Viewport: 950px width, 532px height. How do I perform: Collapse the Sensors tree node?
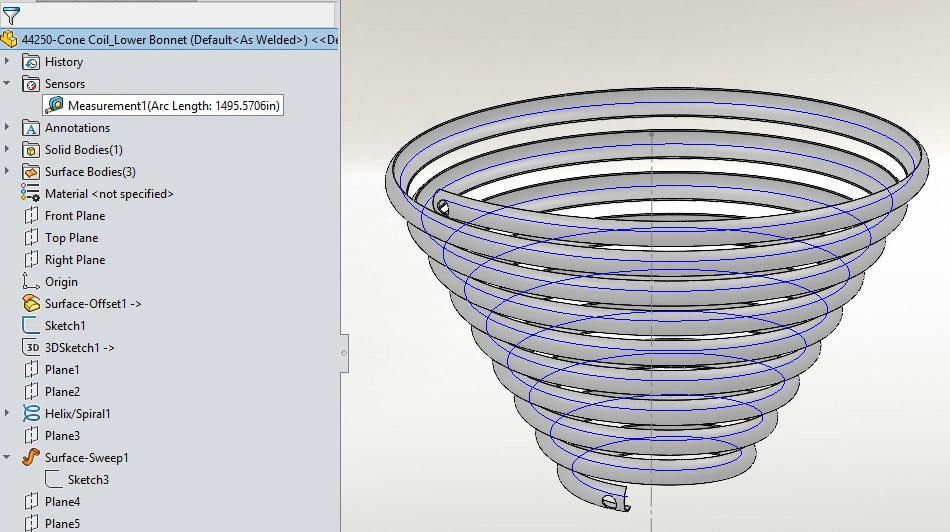coord(8,84)
